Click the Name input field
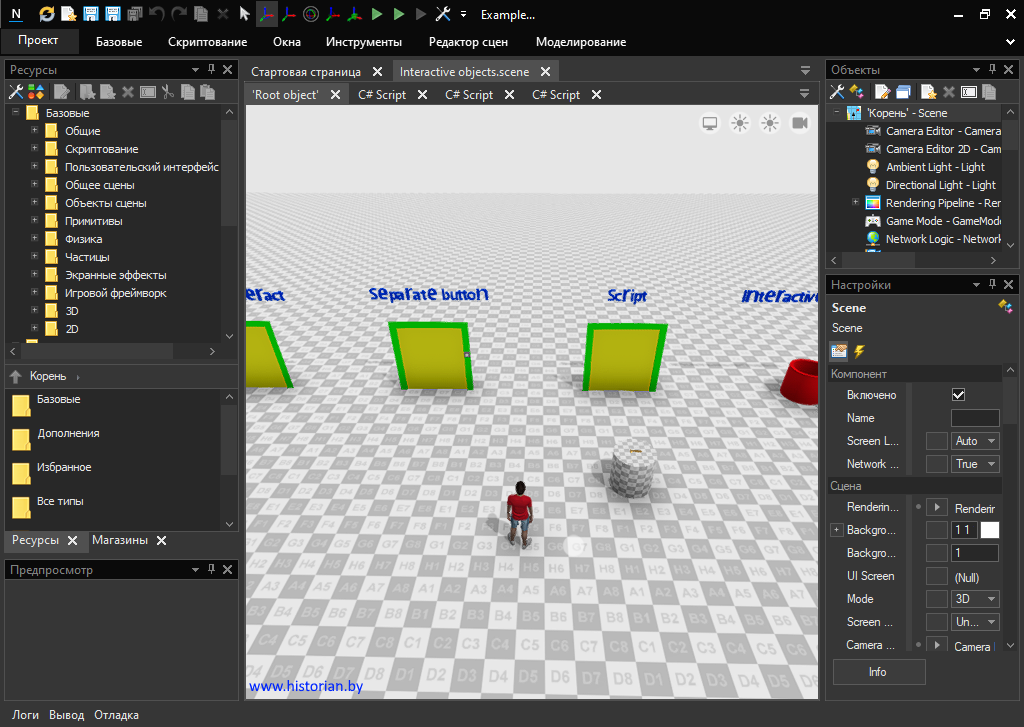The width and height of the screenshot is (1024, 727). pos(974,418)
